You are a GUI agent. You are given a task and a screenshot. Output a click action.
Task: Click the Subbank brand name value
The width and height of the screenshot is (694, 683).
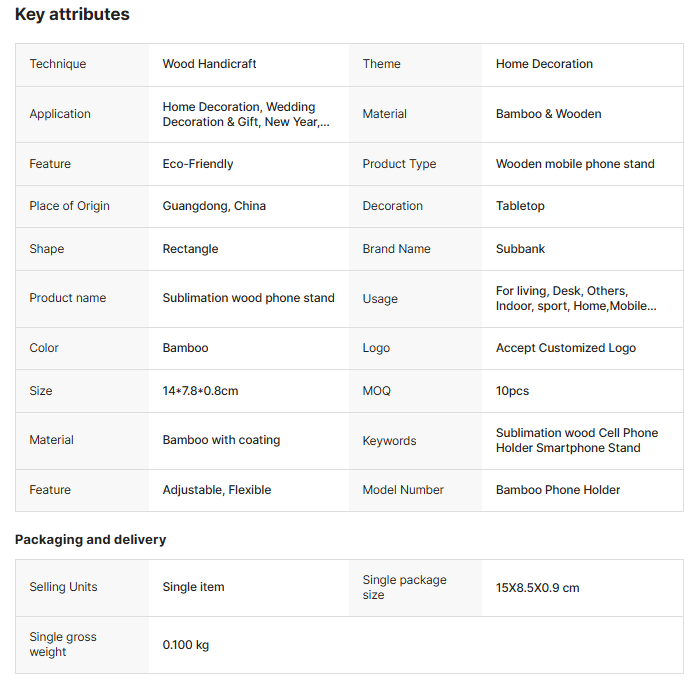[520, 249]
